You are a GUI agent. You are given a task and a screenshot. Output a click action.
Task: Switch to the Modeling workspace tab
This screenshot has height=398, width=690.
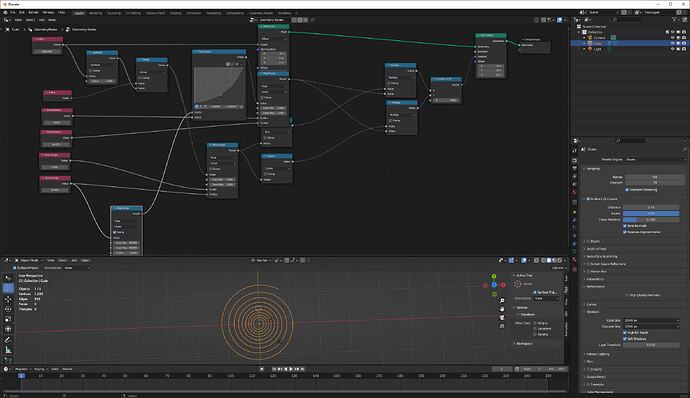[x=95, y=13]
